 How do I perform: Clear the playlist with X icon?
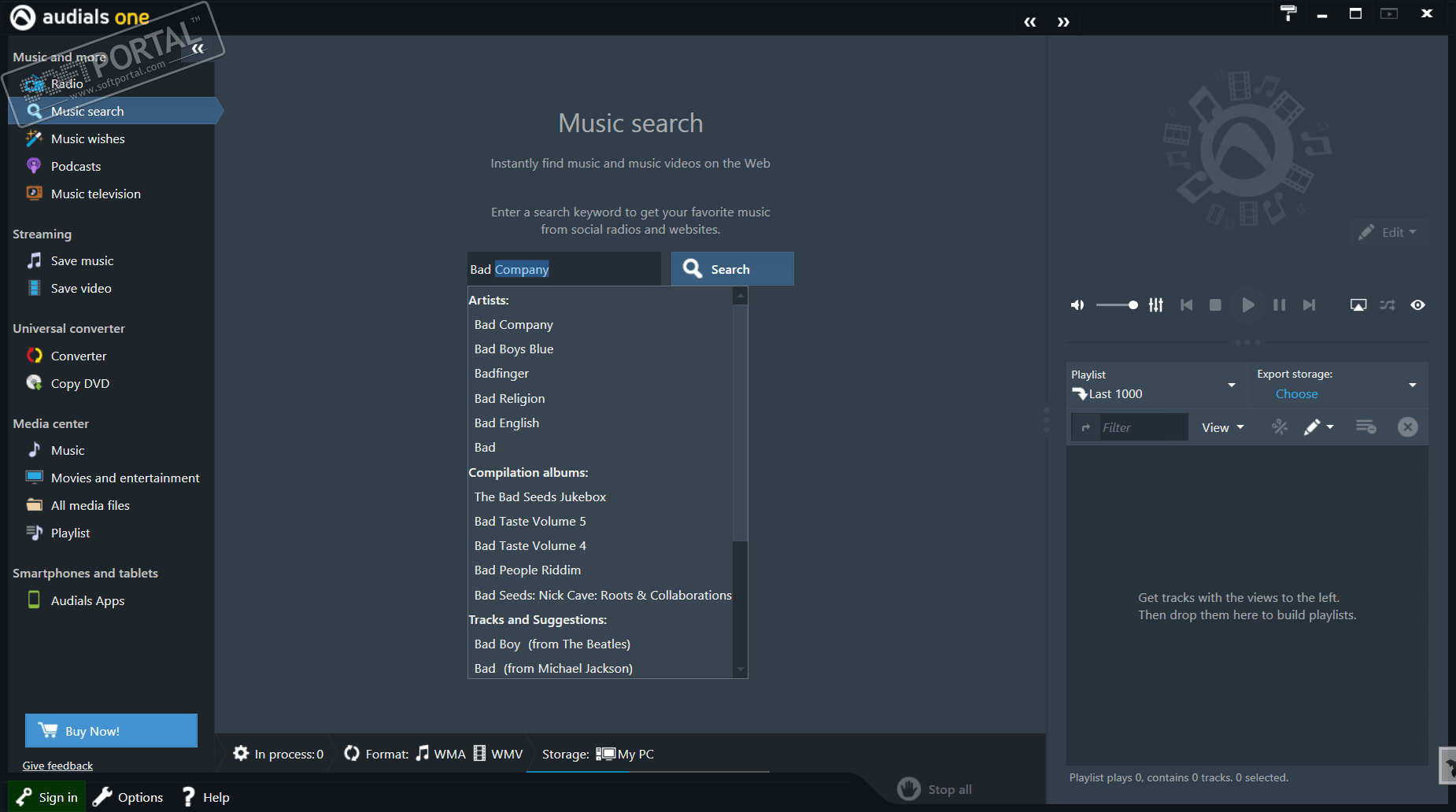pyautogui.click(x=1407, y=426)
